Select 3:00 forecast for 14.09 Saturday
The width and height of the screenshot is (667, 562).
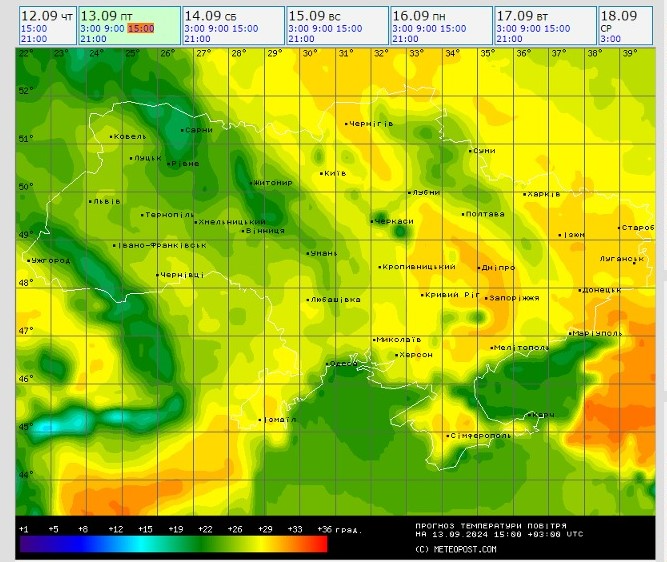(x=195, y=29)
